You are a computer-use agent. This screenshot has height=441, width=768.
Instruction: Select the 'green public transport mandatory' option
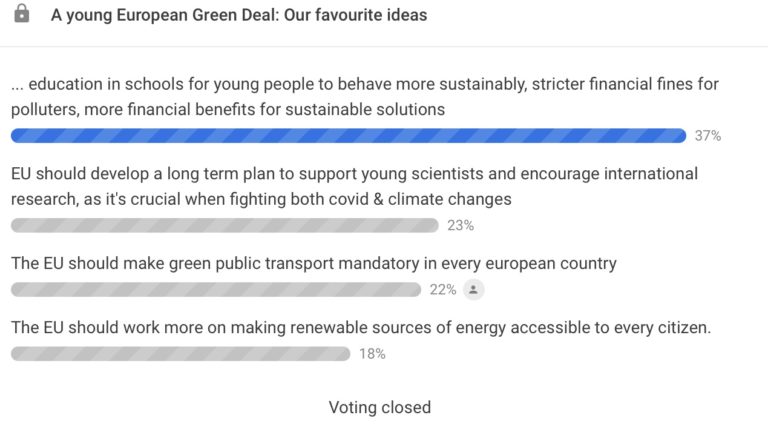pos(313,264)
